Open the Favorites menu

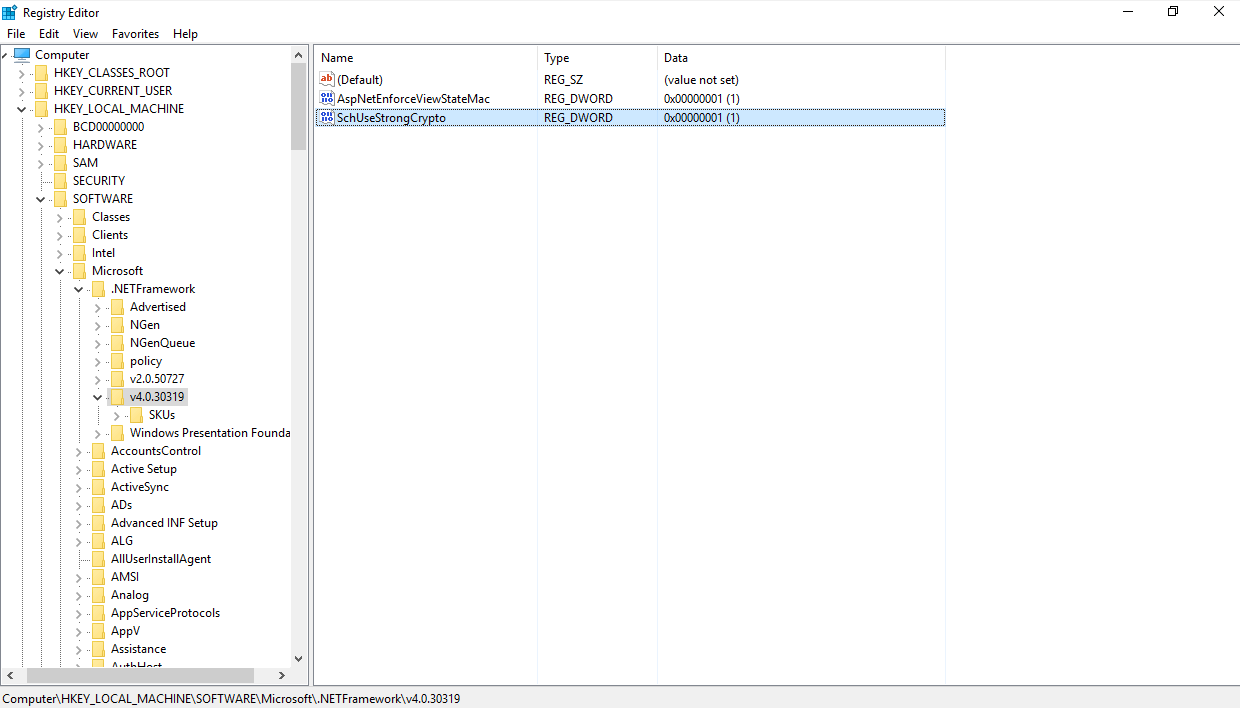(135, 33)
